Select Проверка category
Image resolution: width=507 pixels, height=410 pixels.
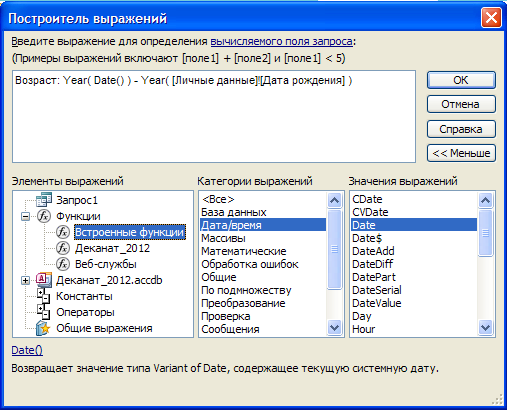[263, 316]
